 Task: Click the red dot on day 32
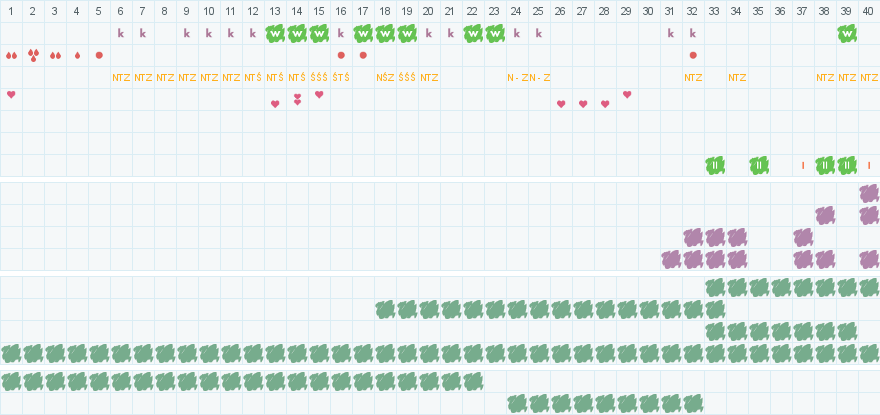pyautogui.click(x=693, y=55)
